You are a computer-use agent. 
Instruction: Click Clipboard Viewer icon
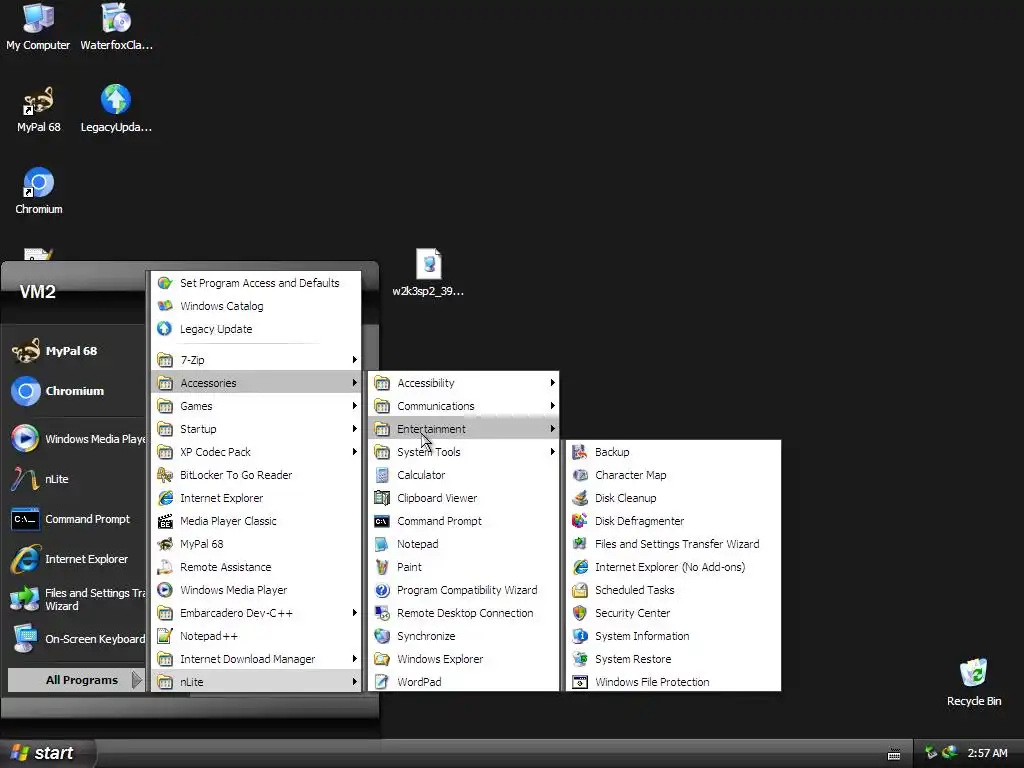[382, 498]
